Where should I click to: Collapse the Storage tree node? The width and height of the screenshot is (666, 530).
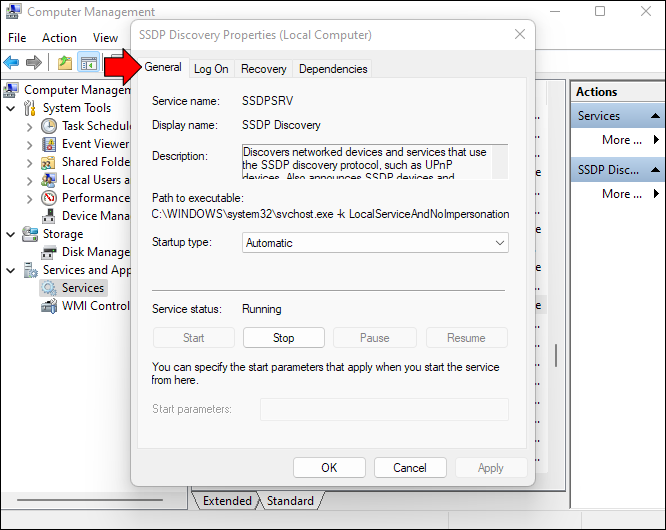[11, 234]
